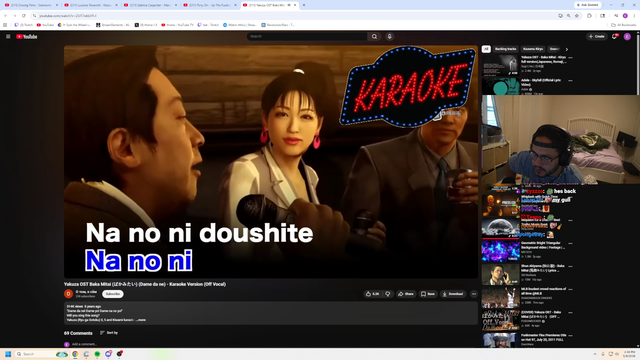Like the video with the thumbs-up button

372,294
